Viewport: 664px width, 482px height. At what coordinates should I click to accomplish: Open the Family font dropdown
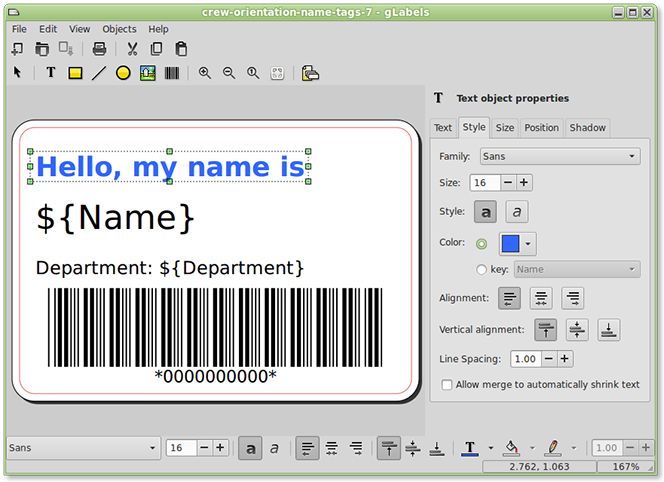click(560, 156)
